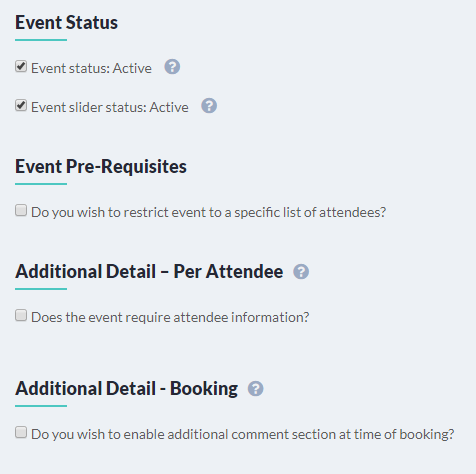Click label 'Do you wish to restrict event' text
476x474 pixels.
click(x=209, y=212)
